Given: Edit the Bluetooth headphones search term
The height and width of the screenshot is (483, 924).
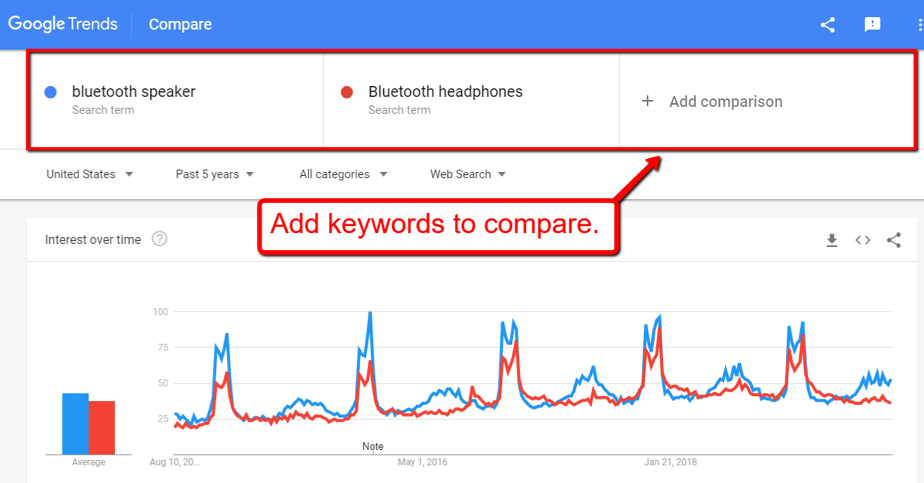Looking at the screenshot, I should (445, 92).
